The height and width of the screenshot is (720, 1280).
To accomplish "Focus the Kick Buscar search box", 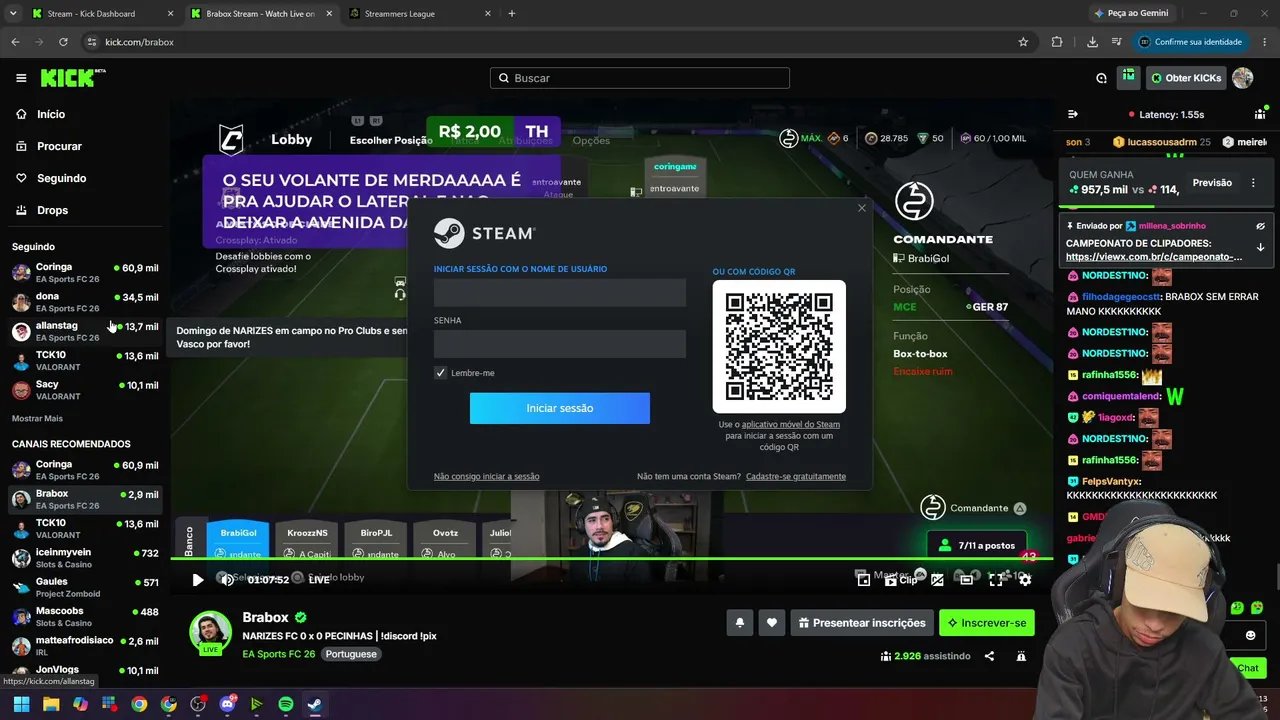I will click(x=640, y=78).
